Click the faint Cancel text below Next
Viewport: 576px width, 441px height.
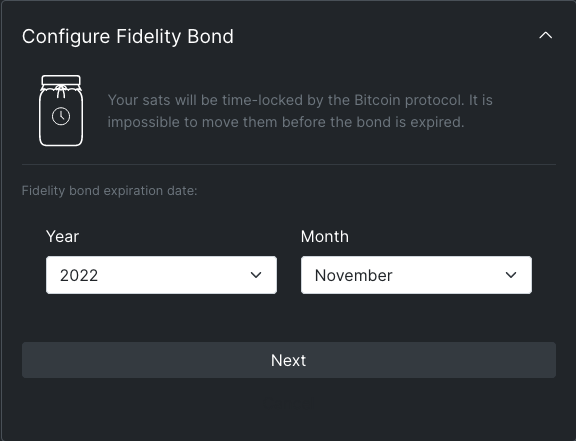click(289, 404)
